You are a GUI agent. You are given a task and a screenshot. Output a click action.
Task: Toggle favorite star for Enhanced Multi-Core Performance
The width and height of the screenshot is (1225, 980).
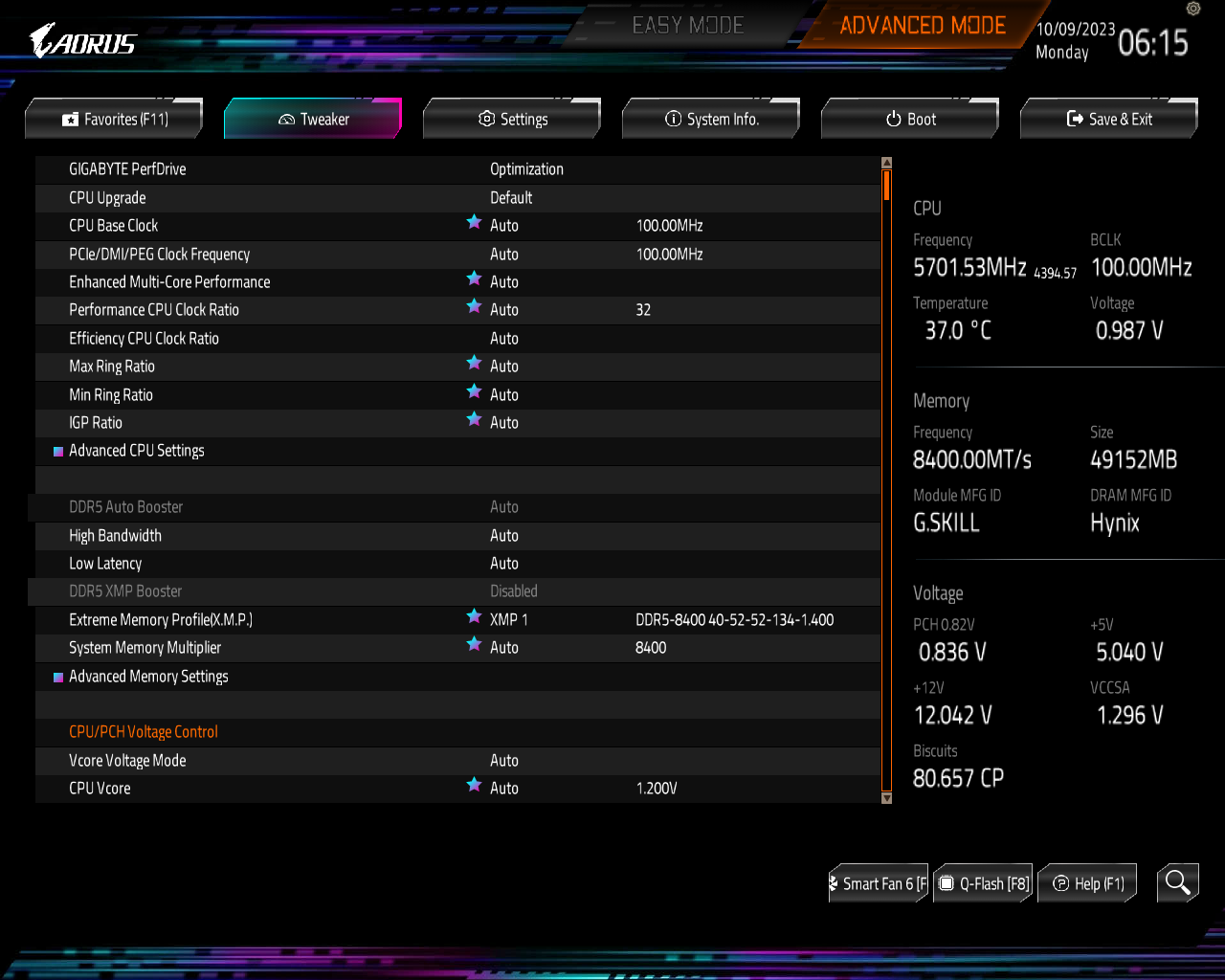(474, 279)
